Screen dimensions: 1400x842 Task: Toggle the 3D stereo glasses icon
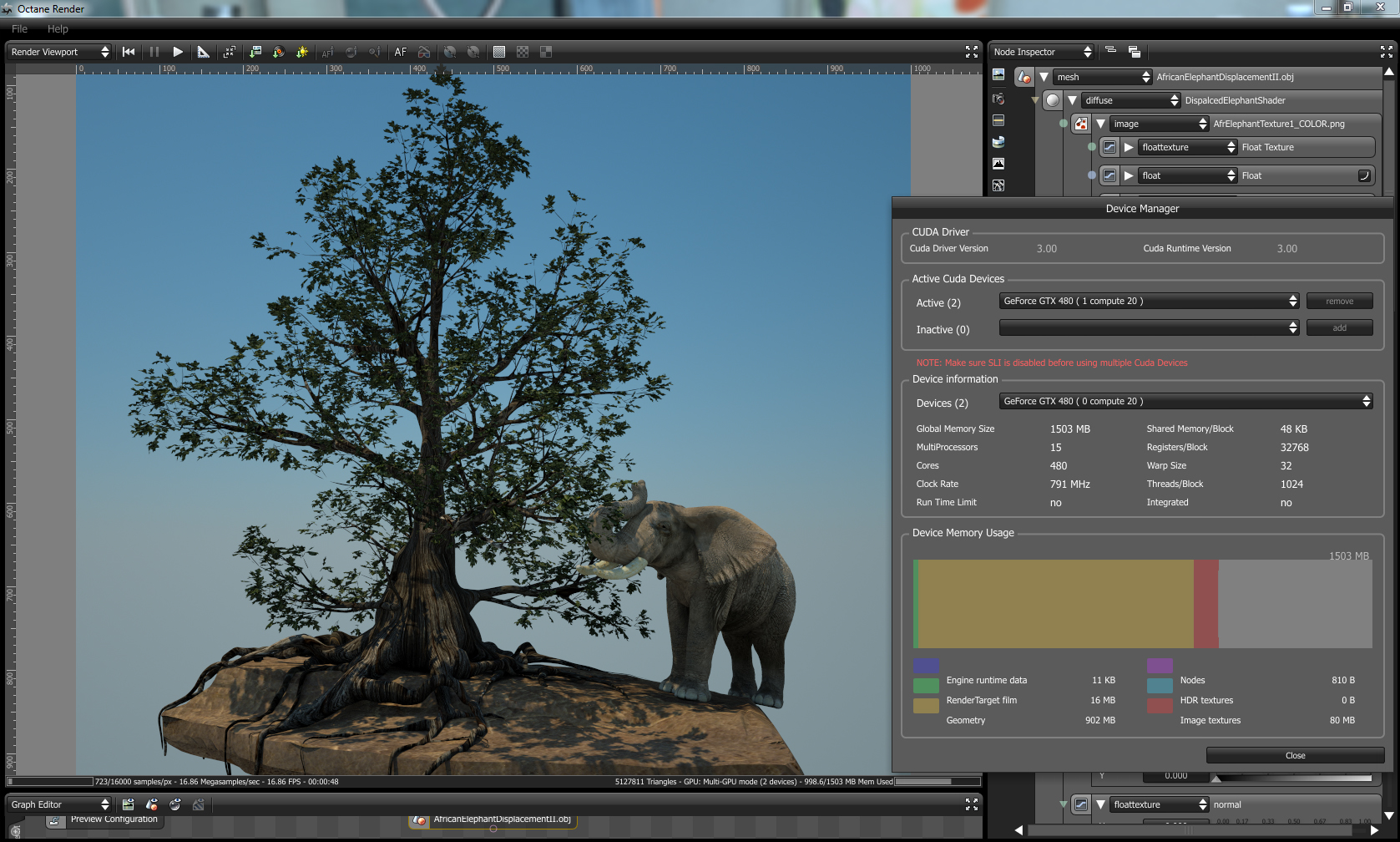click(x=424, y=52)
